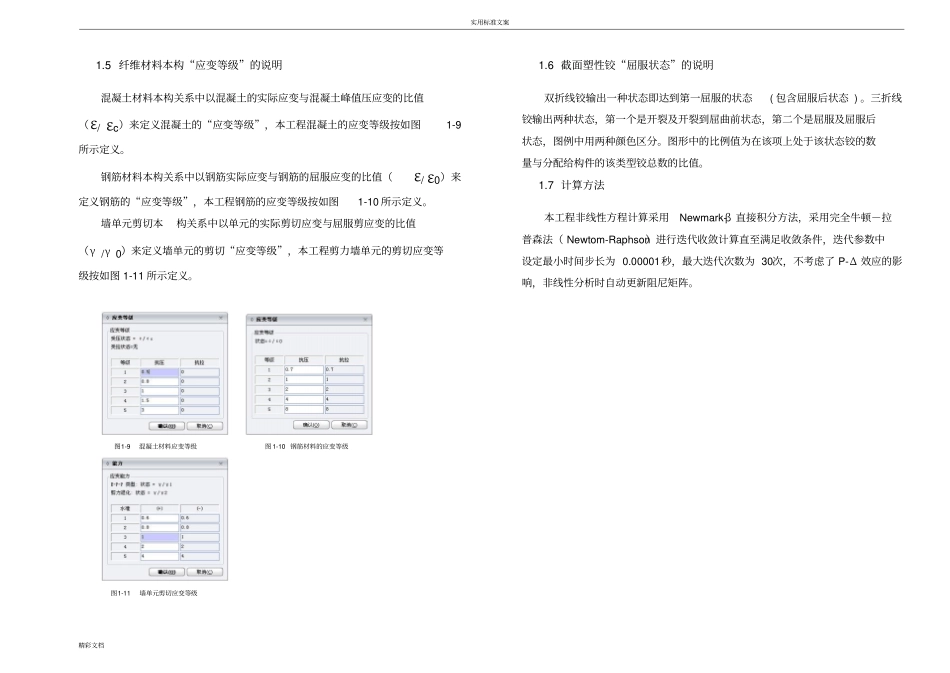950x673 pixels.
Task: Select level 1 compression field in Fig 1-9 dialog
Action: (x=159, y=372)
